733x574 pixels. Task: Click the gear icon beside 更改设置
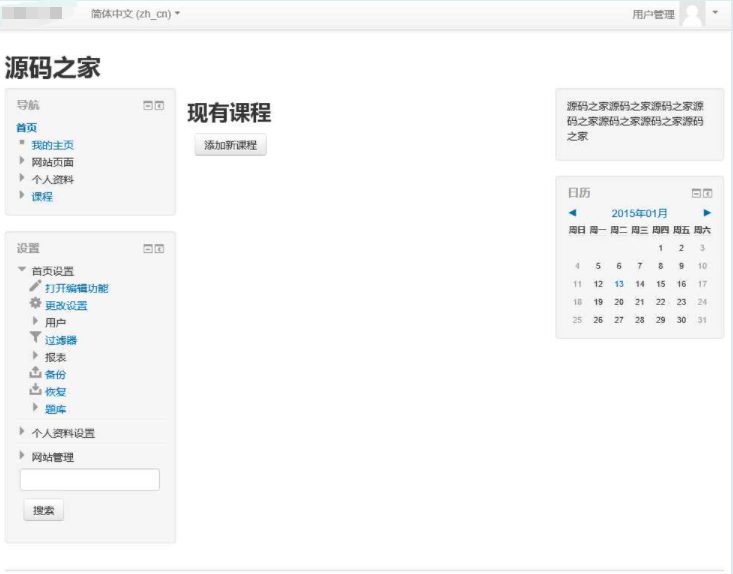[35, 303]
